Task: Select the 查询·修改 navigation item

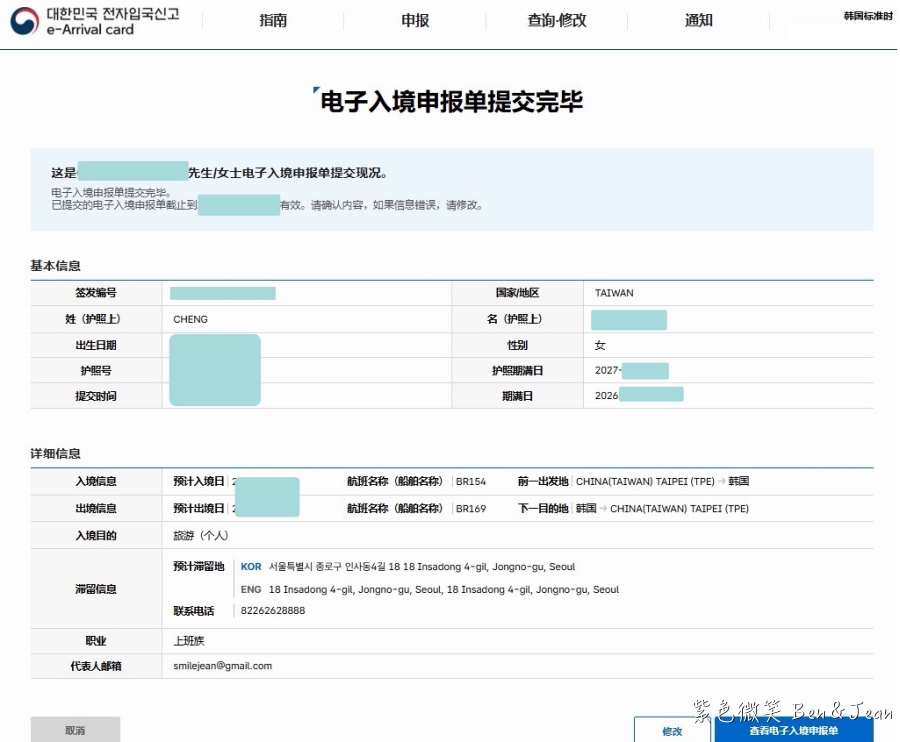Action: (x=556, y=20)
